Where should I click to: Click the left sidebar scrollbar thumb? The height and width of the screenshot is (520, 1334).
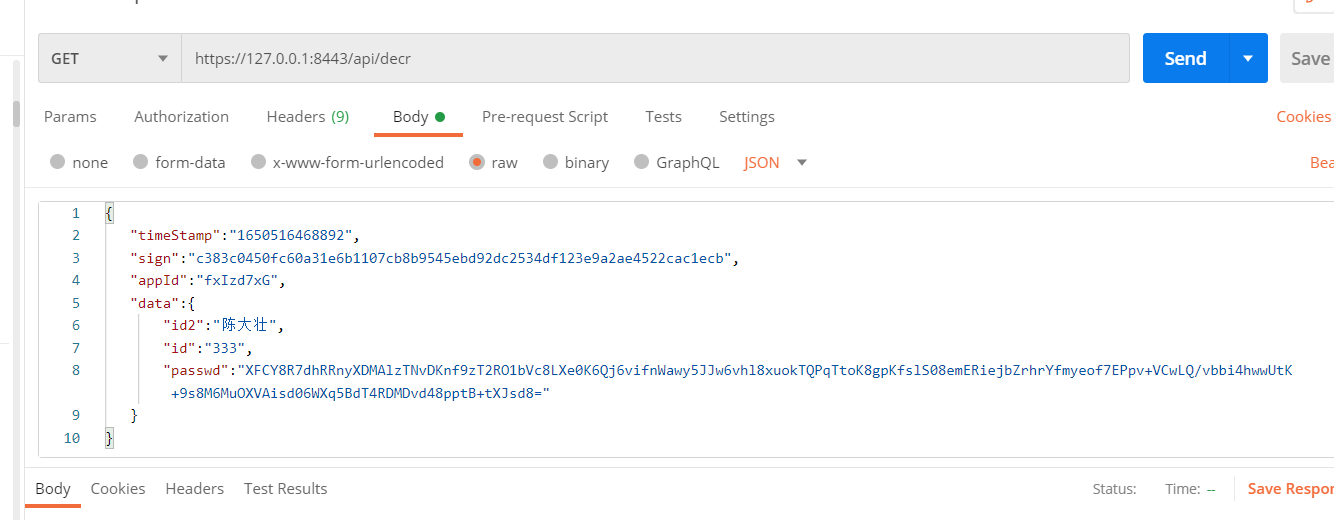[x=16, y=113]
